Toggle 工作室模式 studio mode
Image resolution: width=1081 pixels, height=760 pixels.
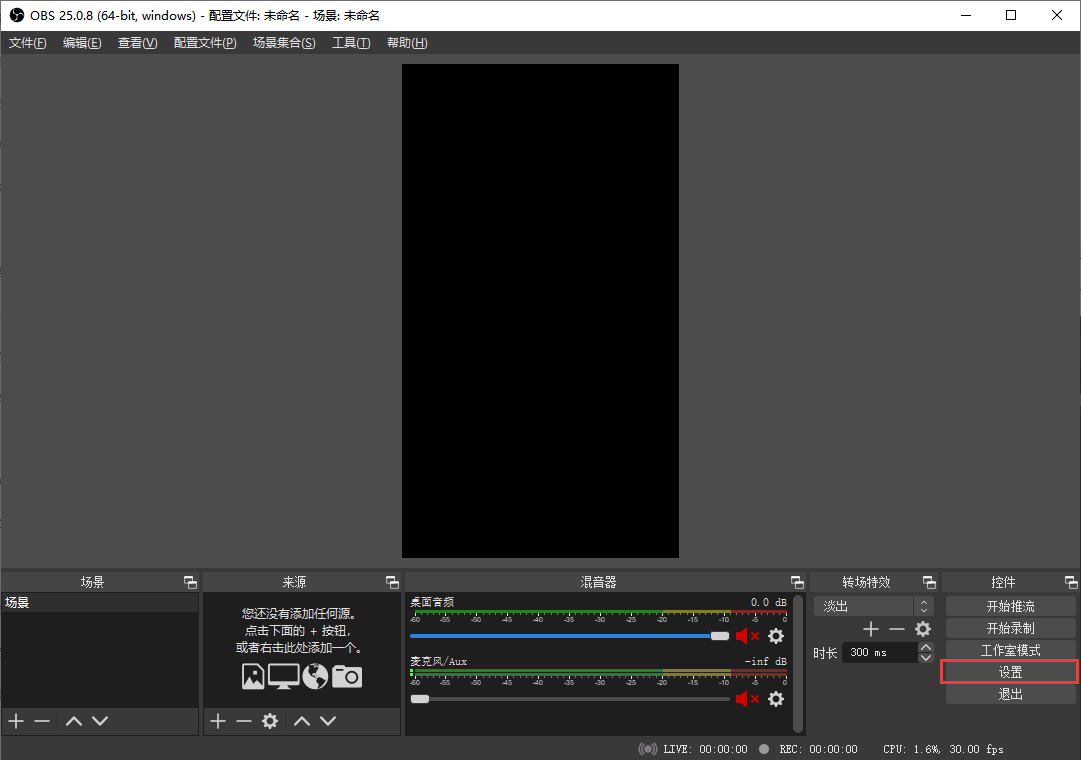coord(1010,650)
